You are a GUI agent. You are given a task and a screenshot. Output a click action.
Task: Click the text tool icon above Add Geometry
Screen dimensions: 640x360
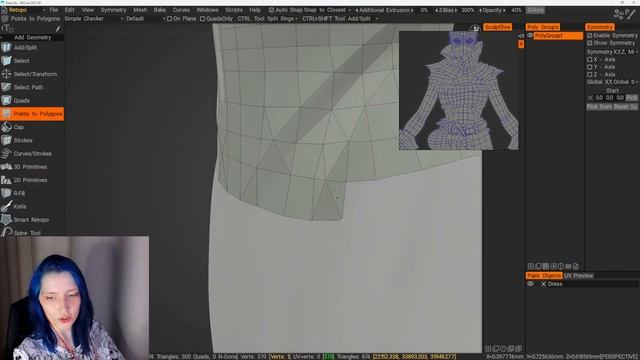pyautogui.click(x=6, y=28)
